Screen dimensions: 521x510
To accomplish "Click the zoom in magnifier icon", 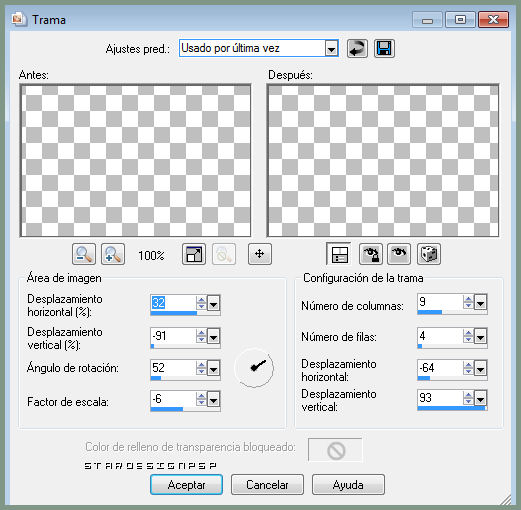I will (x=113, y=254).
